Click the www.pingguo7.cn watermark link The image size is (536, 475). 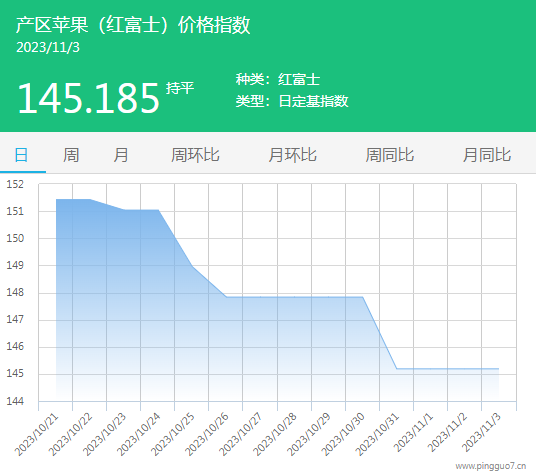(x=491, y=466)
